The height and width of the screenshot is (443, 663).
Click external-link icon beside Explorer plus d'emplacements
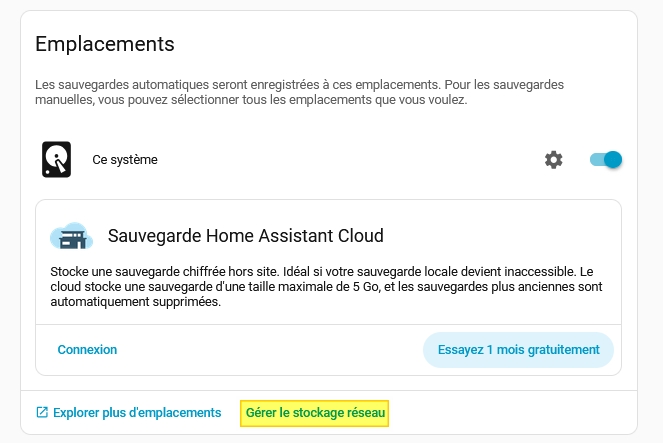(x=42, y=412)
